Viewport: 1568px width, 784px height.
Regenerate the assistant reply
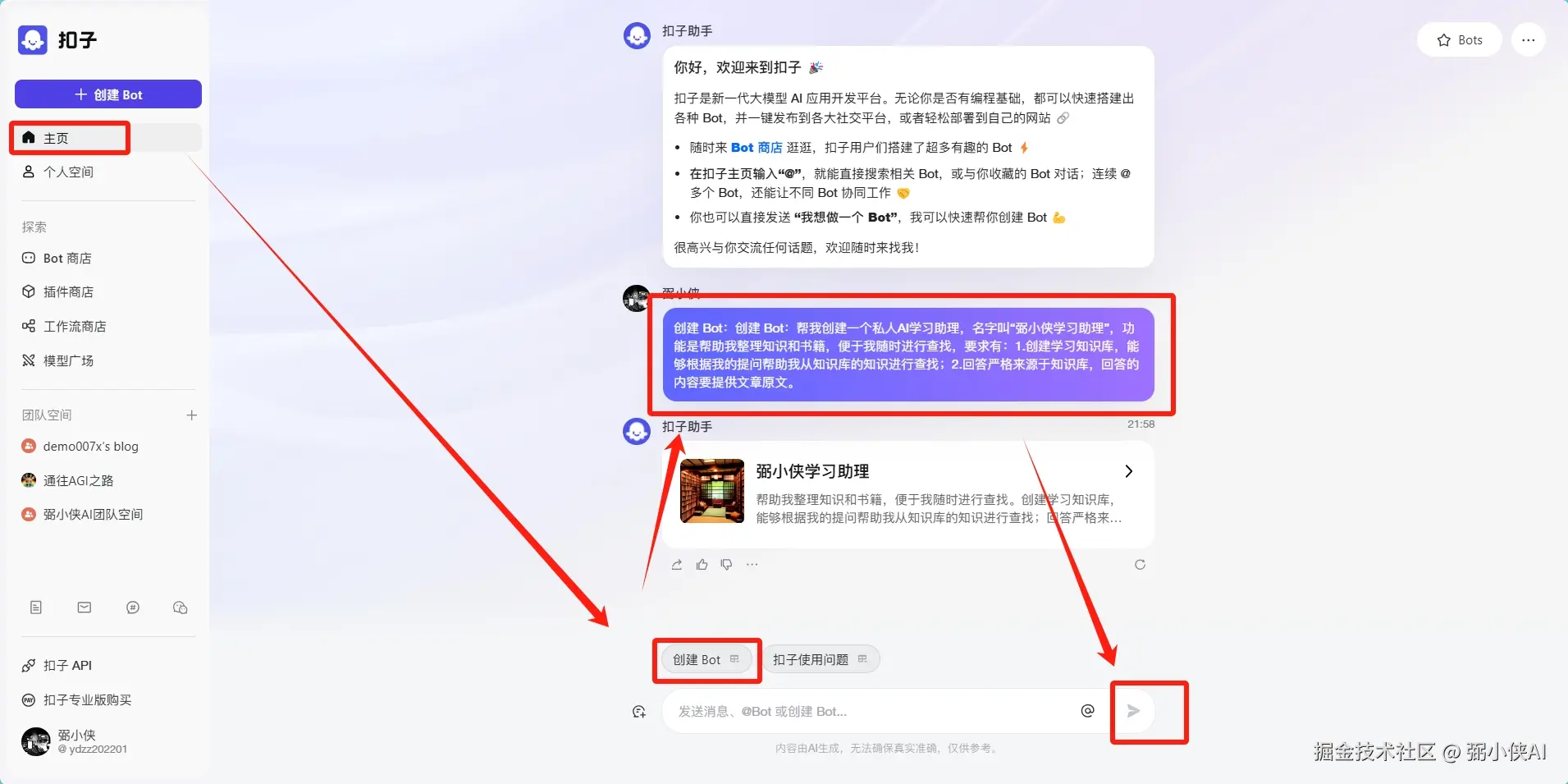1140,565
